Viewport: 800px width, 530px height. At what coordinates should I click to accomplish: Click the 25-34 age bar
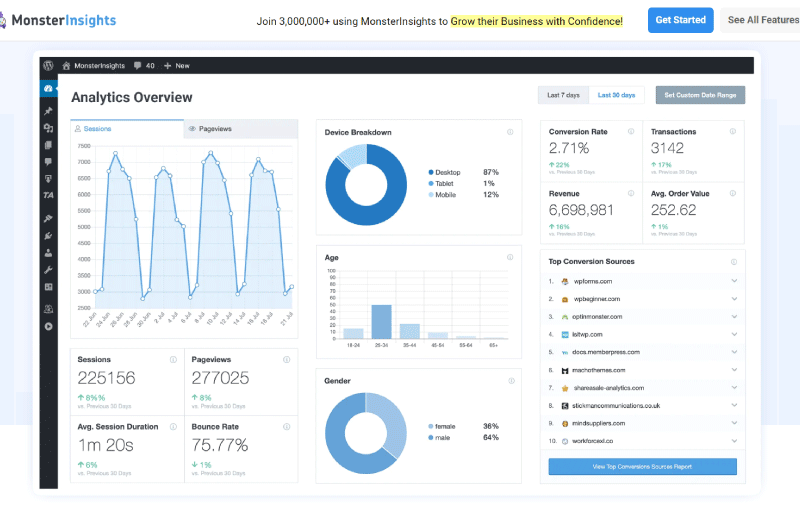[381, 322]
